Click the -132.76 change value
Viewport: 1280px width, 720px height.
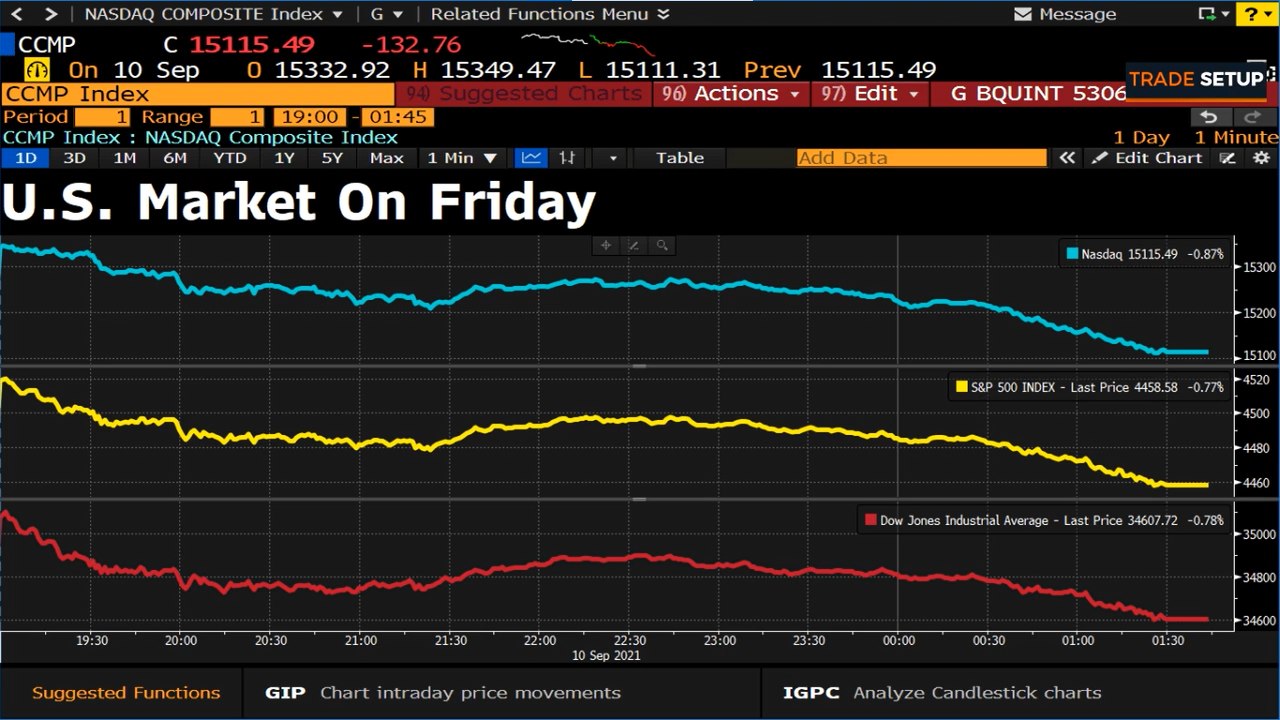tap(411, 45)
